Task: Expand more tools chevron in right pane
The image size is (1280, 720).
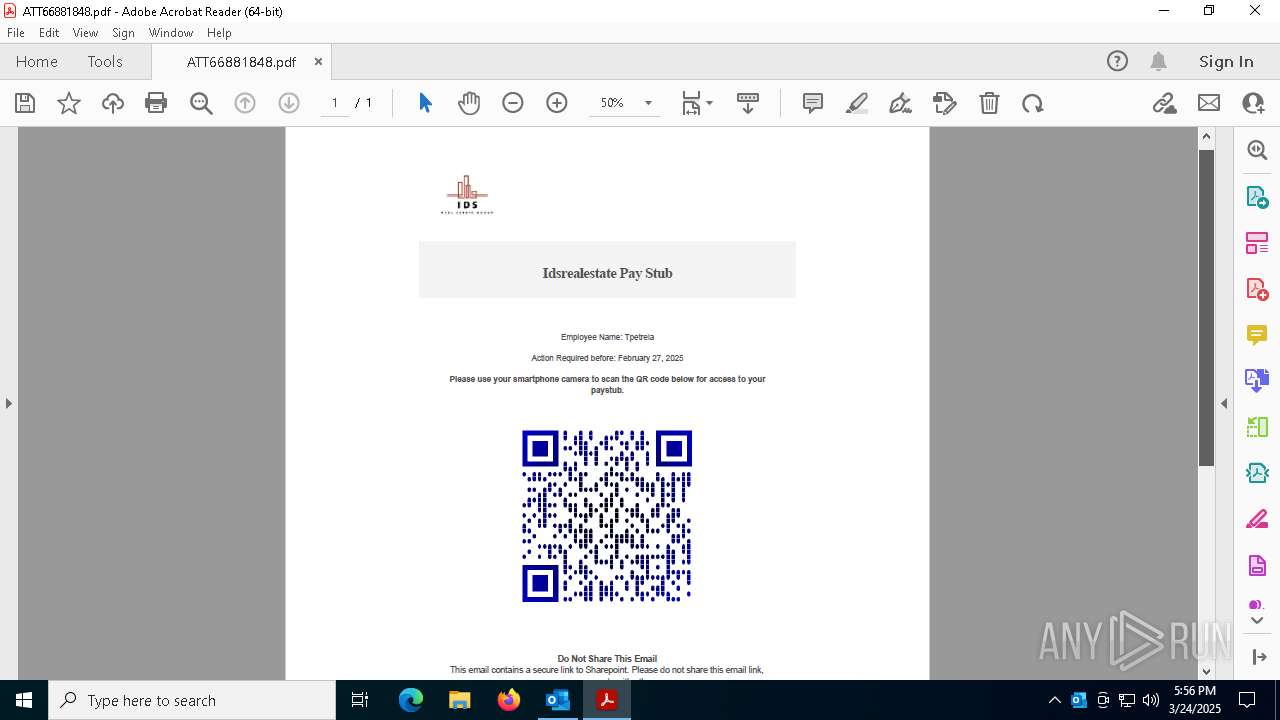Action: click(x=1257, y=621)
